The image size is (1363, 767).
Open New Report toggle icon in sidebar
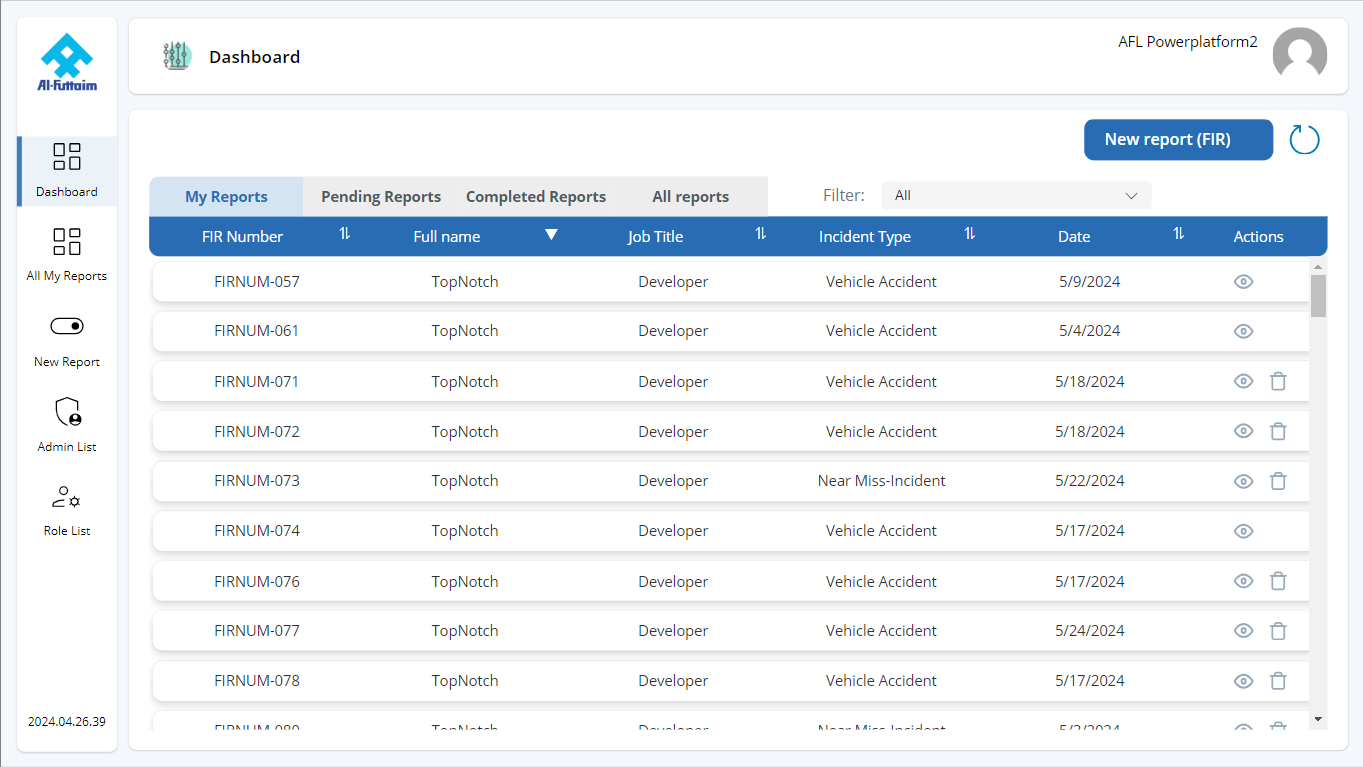click(x=67, y=326)
